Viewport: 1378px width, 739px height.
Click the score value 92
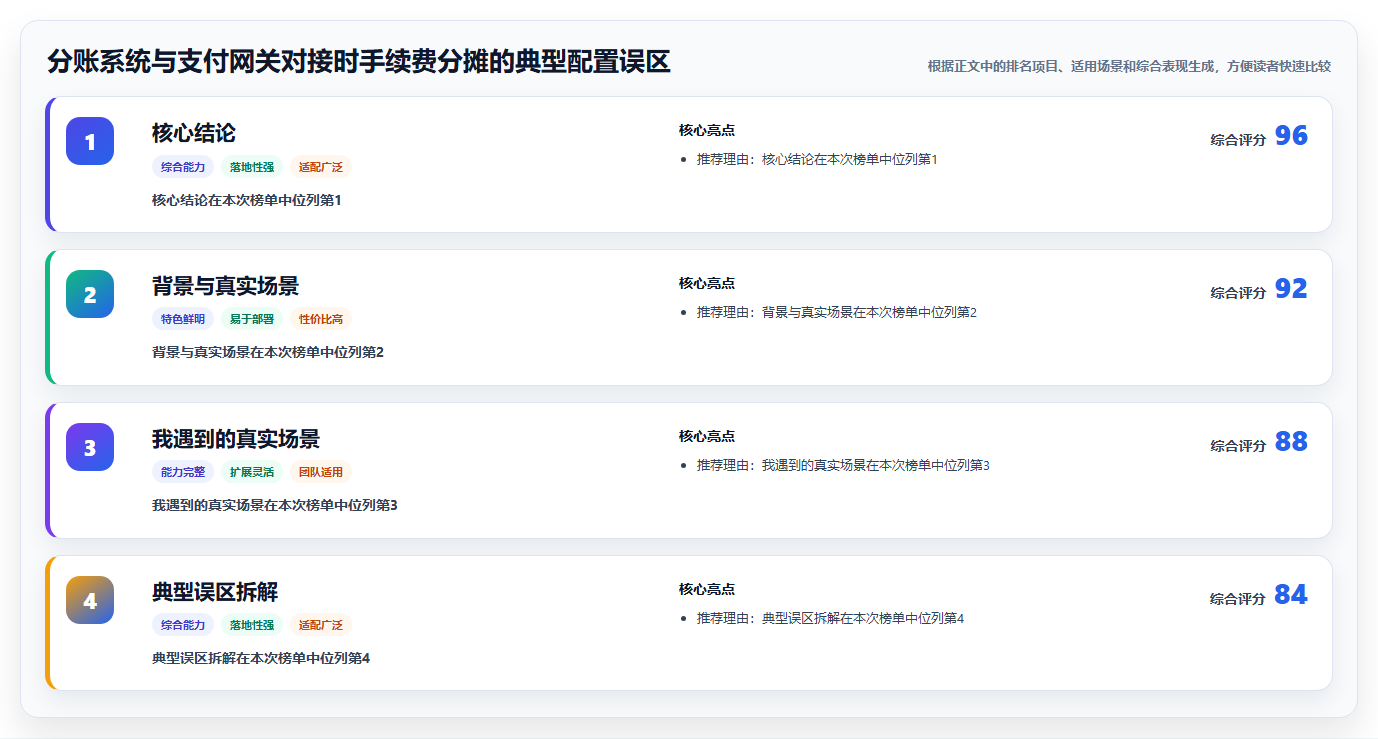pyautogui.click(x=1291, y=289)
